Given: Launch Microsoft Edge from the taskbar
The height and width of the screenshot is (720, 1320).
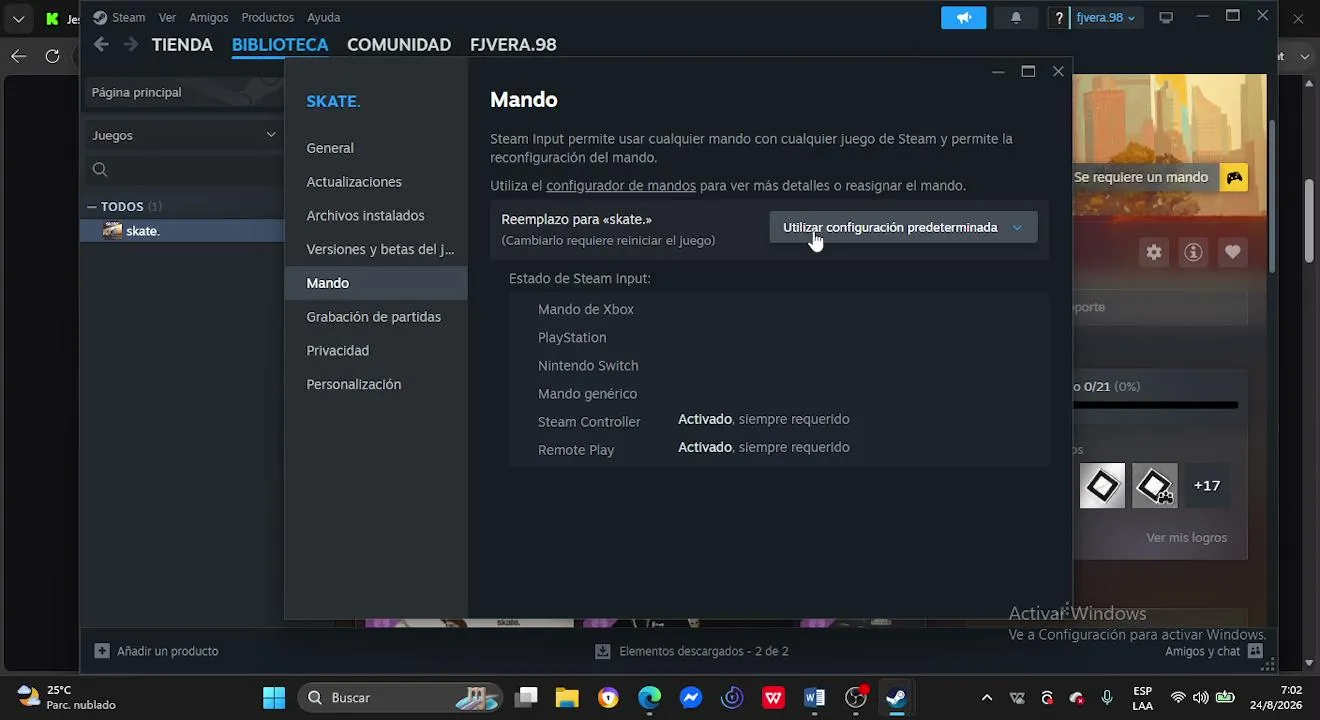Looking at the screenshot, I should [x=649, y=698].
